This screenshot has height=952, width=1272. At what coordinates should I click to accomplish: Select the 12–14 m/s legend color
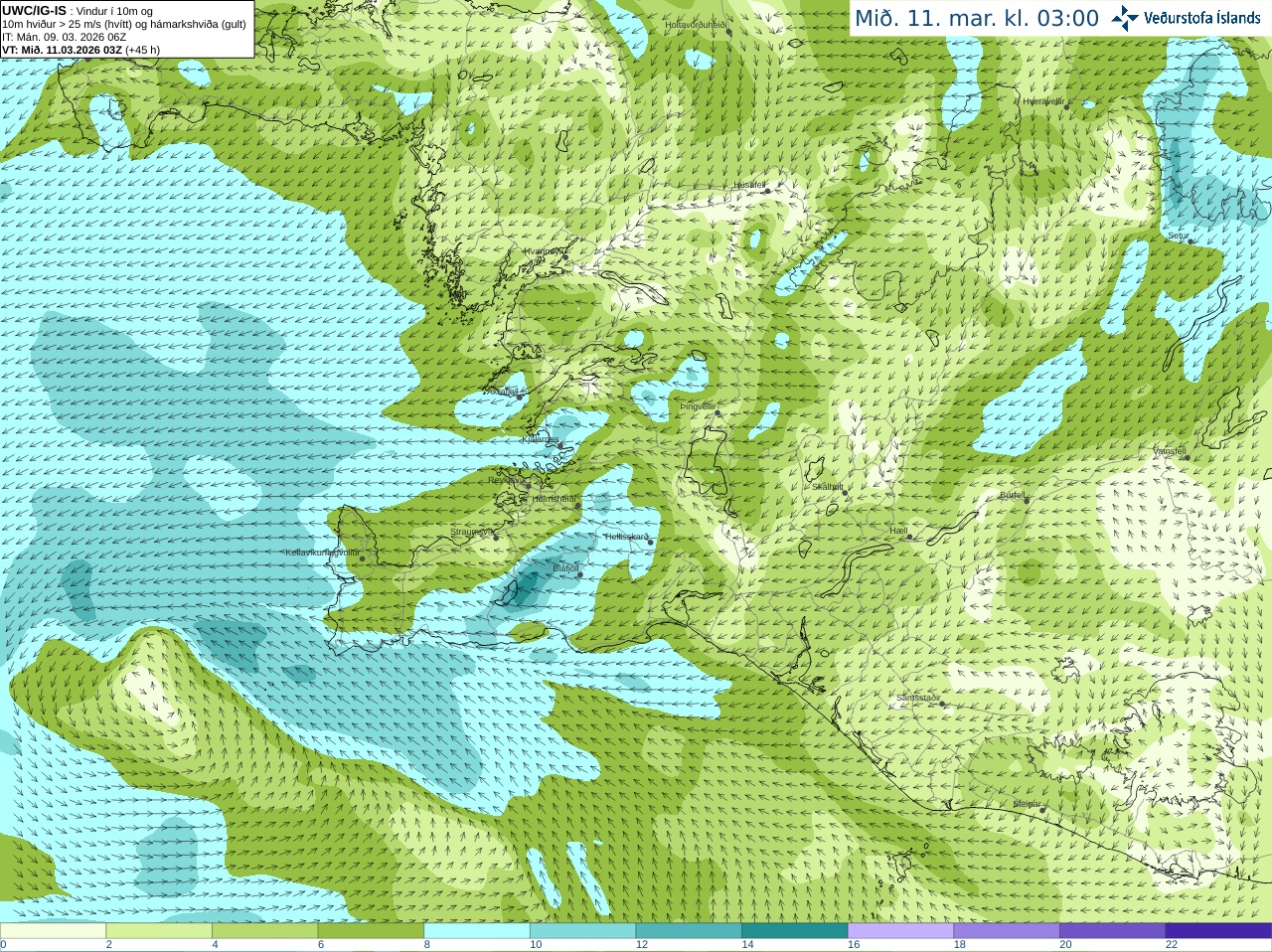click(x=689, y=931)
